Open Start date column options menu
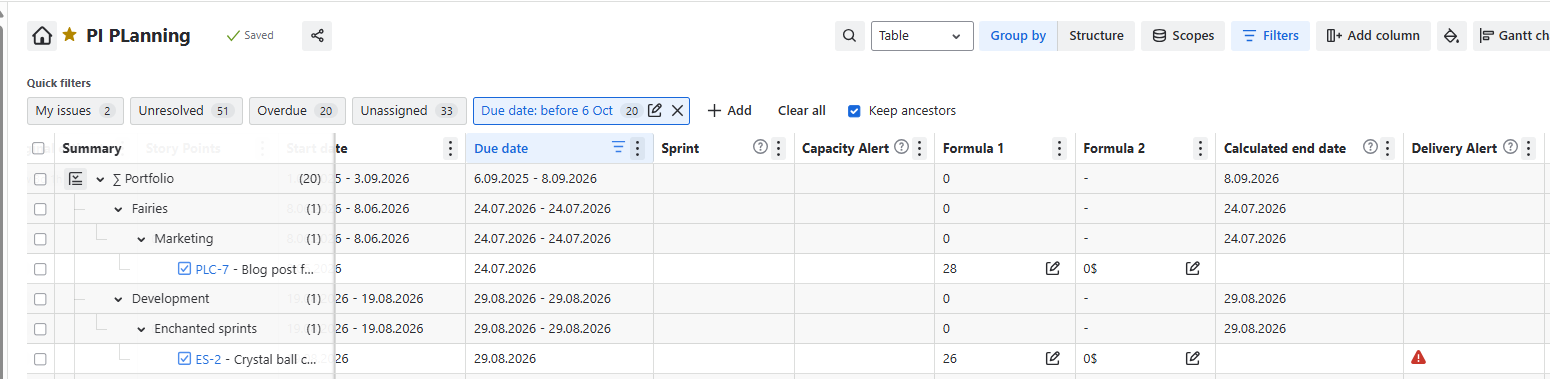The width and height of the screenshot is (1550, 379). [451, 148]
